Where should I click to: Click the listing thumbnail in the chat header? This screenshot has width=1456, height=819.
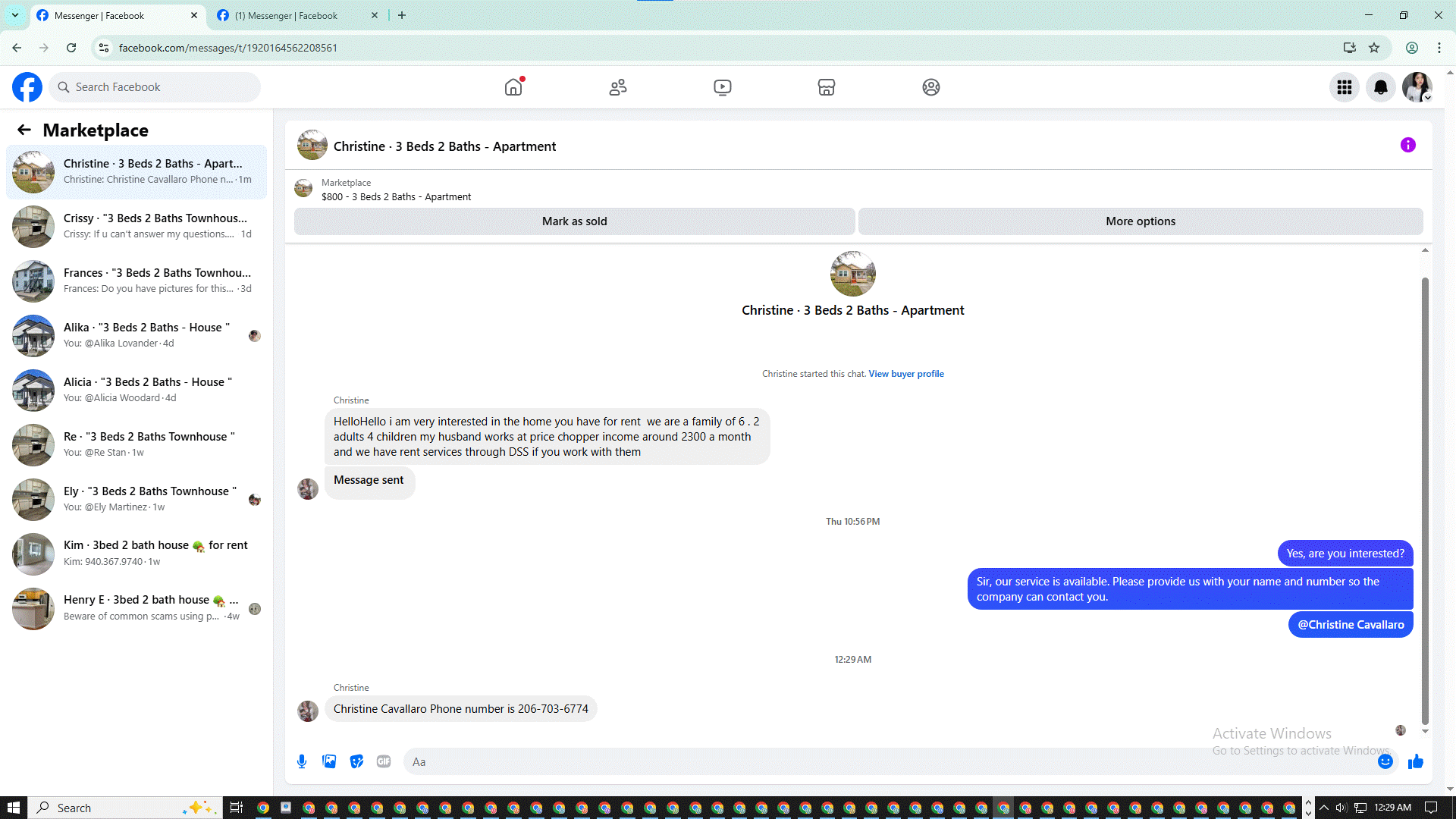click(x=312, y=146)
